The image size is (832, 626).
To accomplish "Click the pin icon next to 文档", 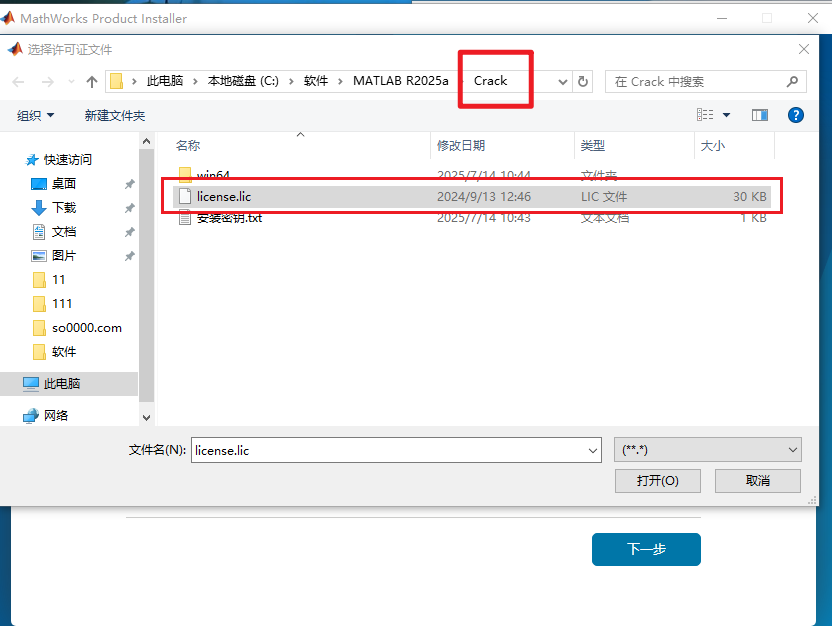I will 129,232.
